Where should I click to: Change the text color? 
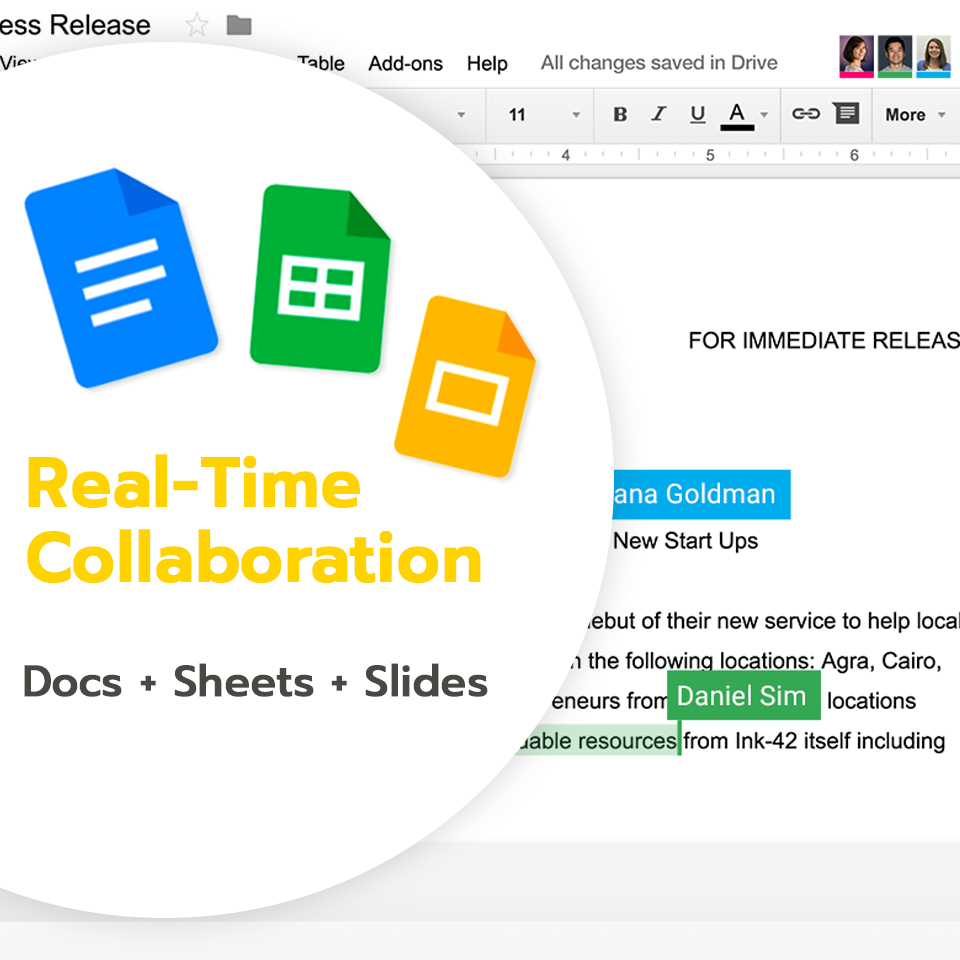coord(737,114)
